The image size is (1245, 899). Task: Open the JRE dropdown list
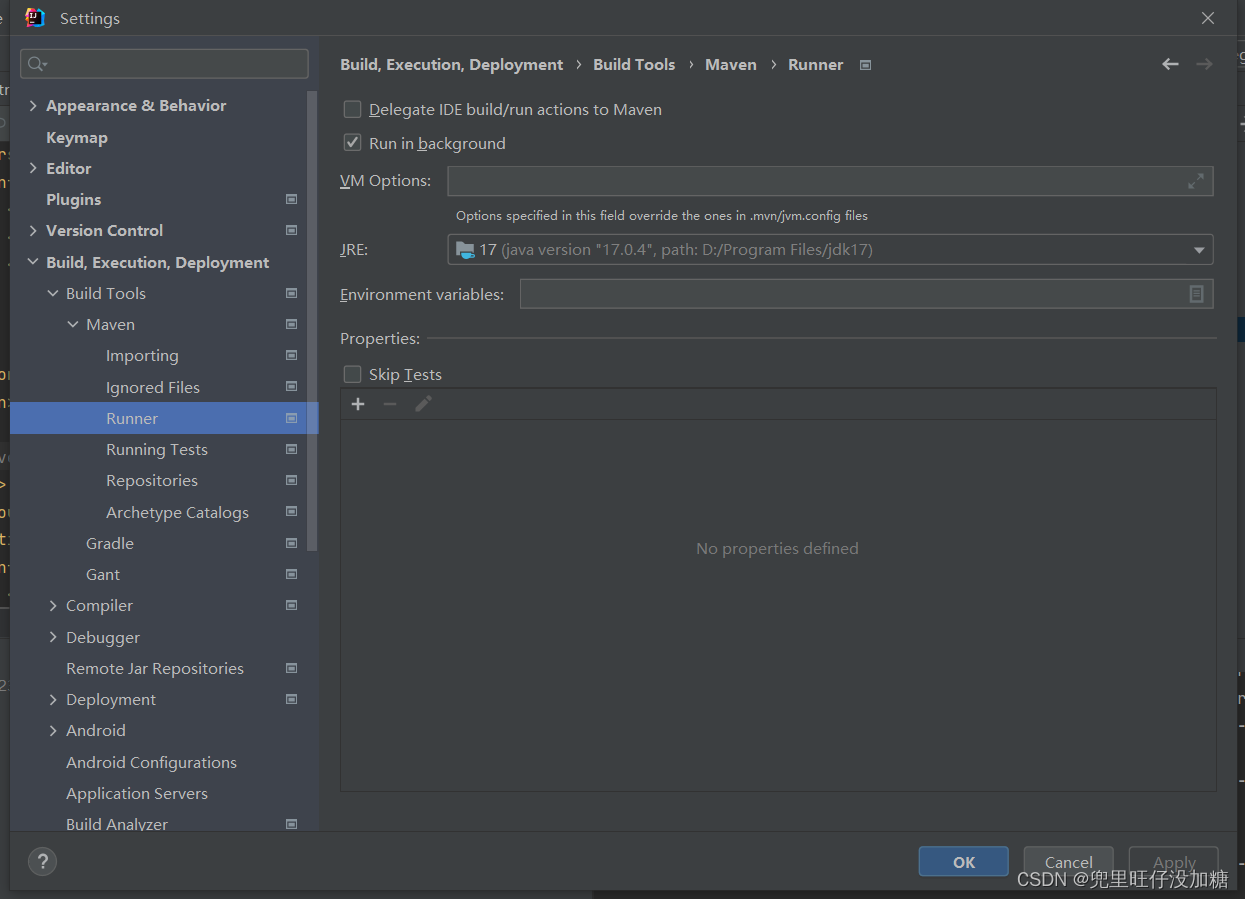click(x=1199, y=250)
